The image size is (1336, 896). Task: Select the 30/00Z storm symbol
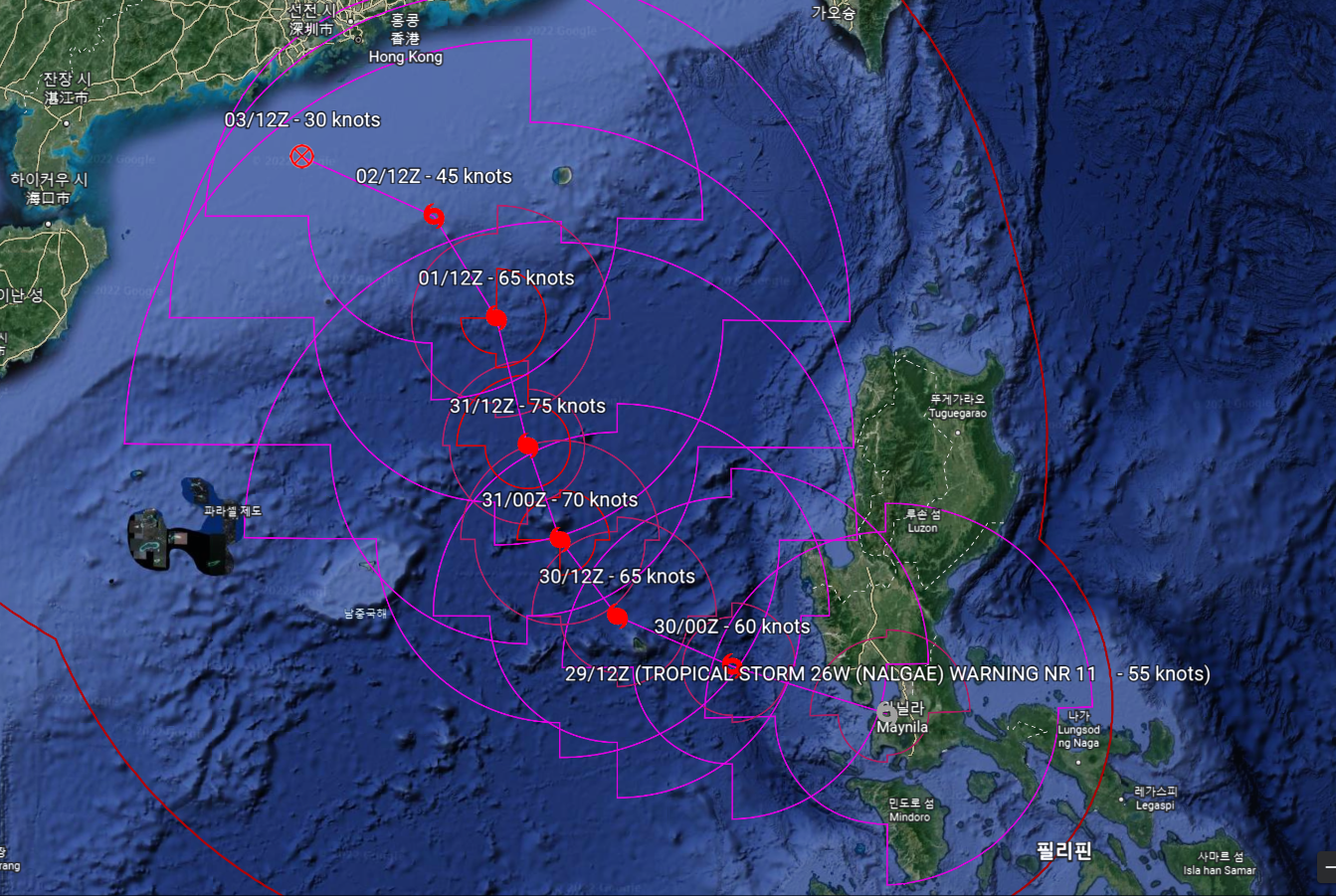click(732, 664)
